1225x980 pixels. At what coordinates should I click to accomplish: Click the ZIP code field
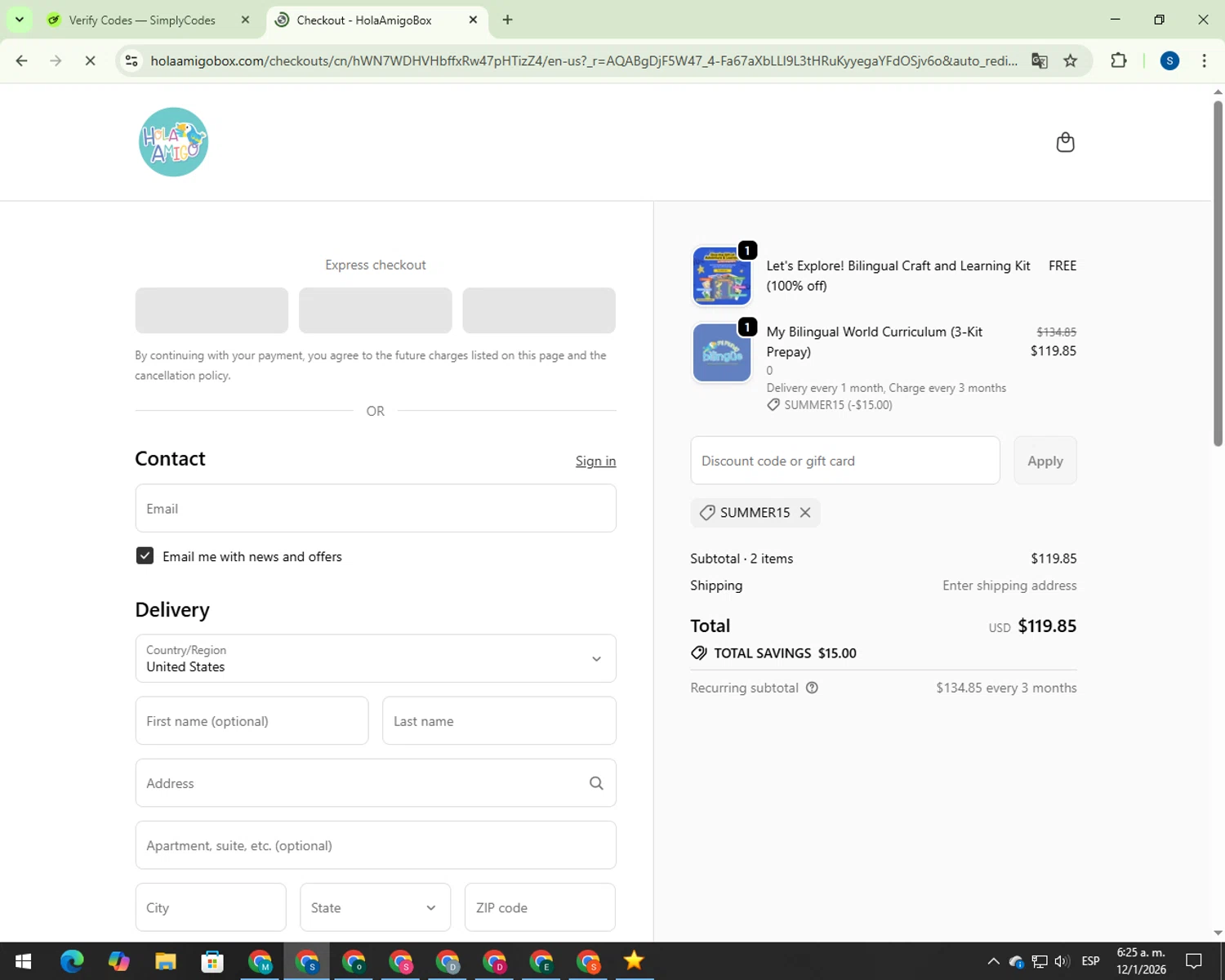540,907
